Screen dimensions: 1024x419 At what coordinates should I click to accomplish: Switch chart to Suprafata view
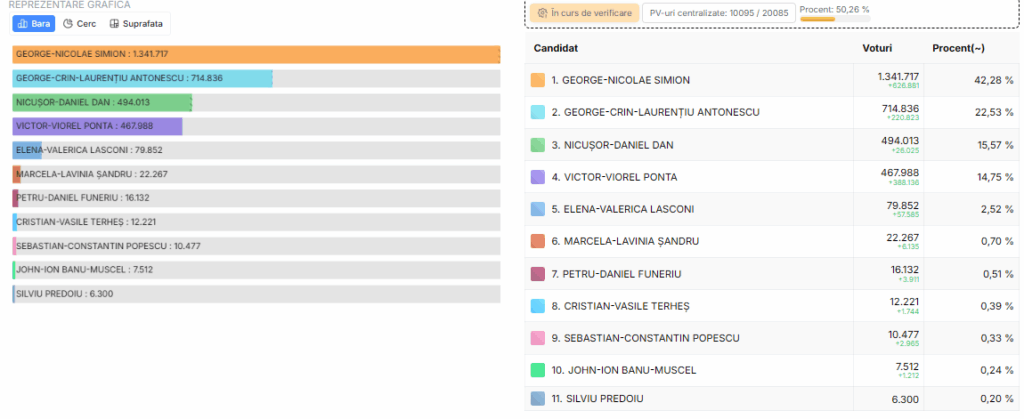[136, 23]
